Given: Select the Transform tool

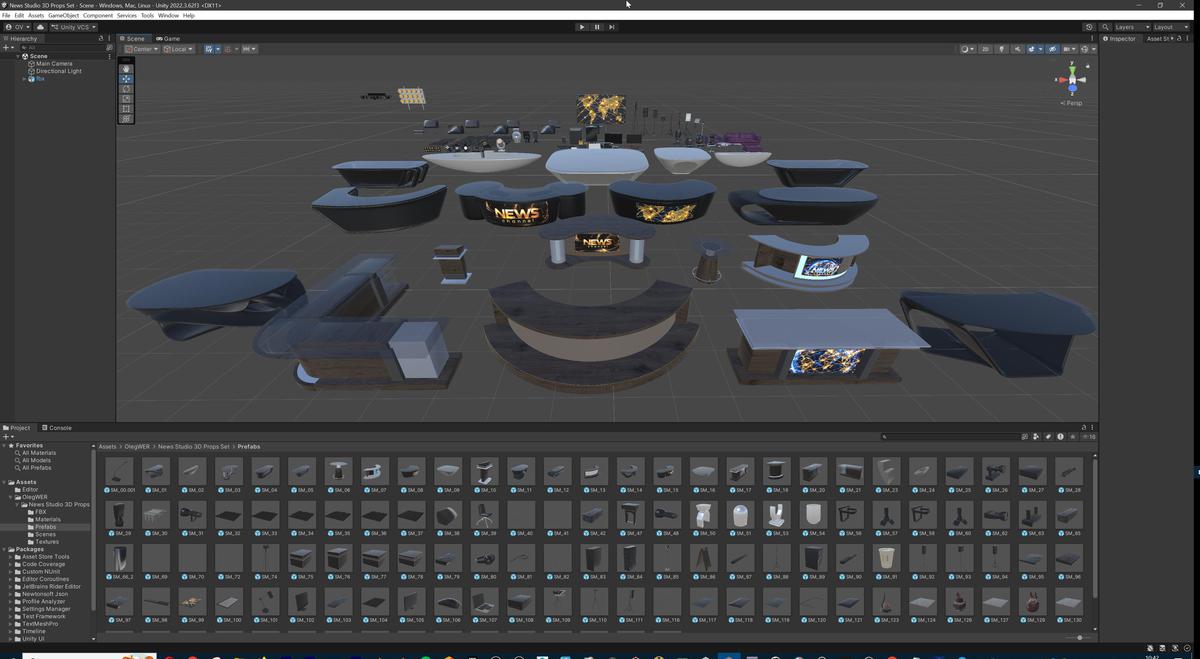Looking at the screenshot, I should tap(126, 118).
